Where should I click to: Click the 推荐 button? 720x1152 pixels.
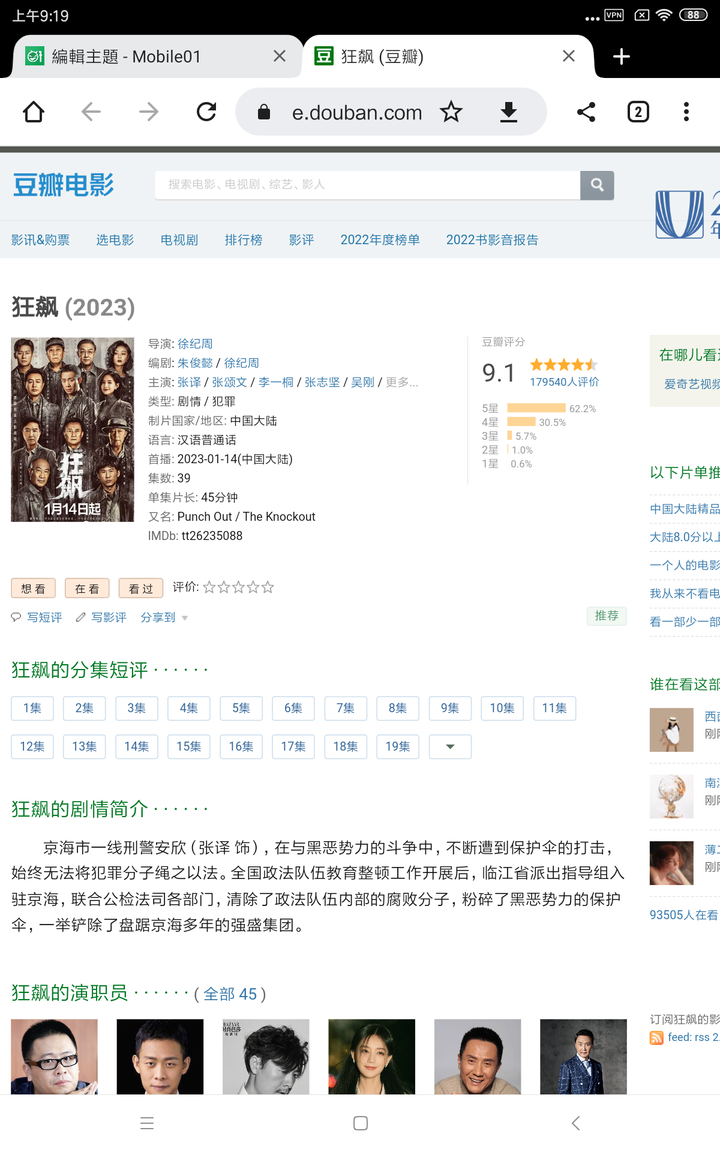coord(606,616)
